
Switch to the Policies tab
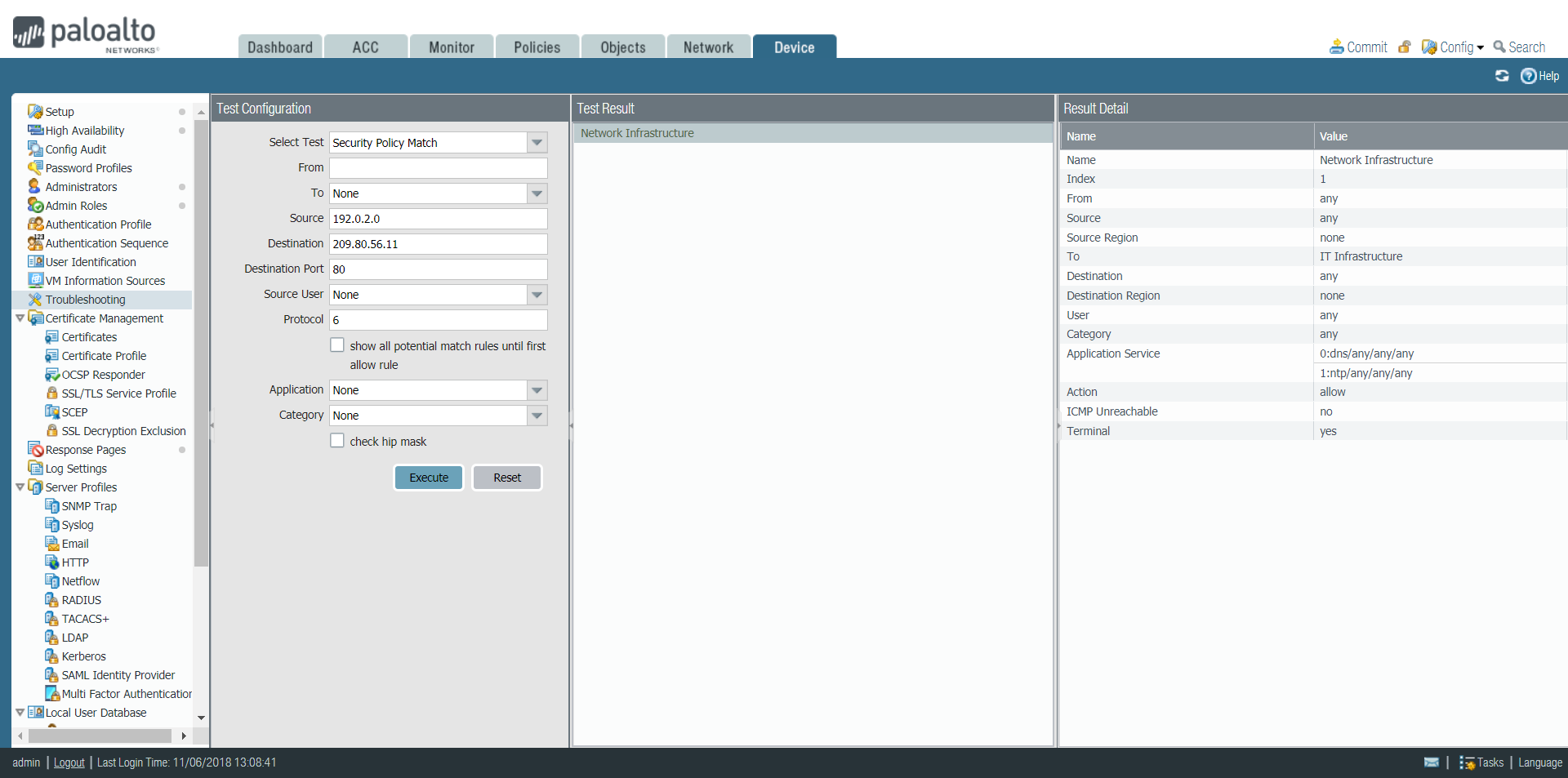tap(537, 47)
